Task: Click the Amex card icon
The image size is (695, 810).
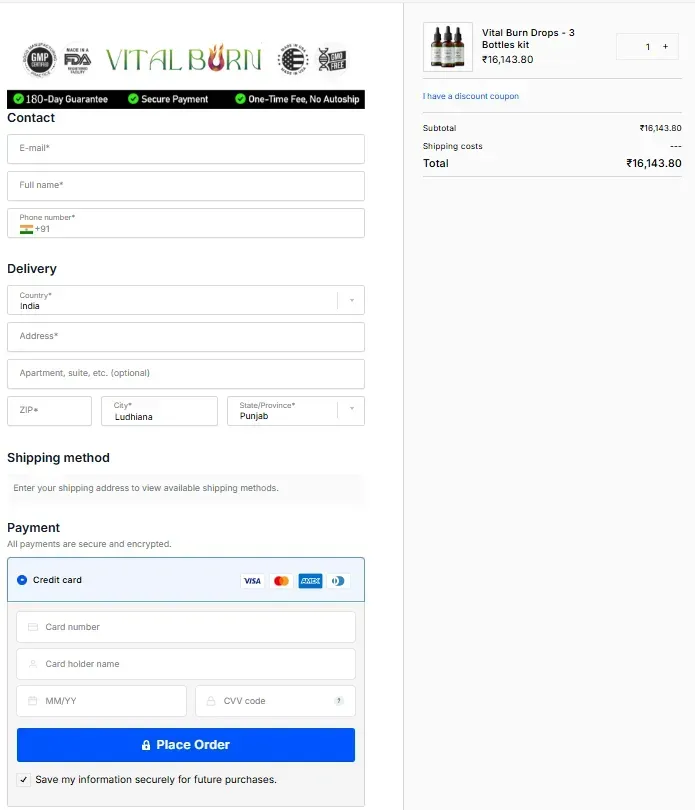Action: coord(310,581)
